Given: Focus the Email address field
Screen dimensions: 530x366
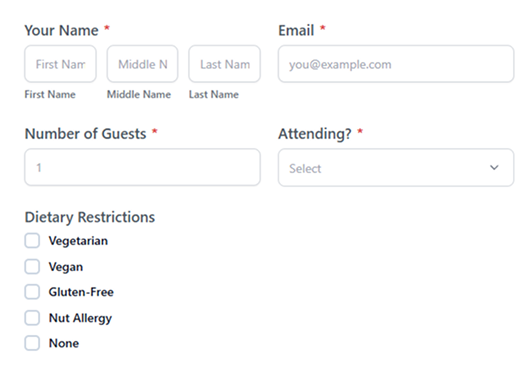Looking at the screenshot, I should click(x=396, y=64).
